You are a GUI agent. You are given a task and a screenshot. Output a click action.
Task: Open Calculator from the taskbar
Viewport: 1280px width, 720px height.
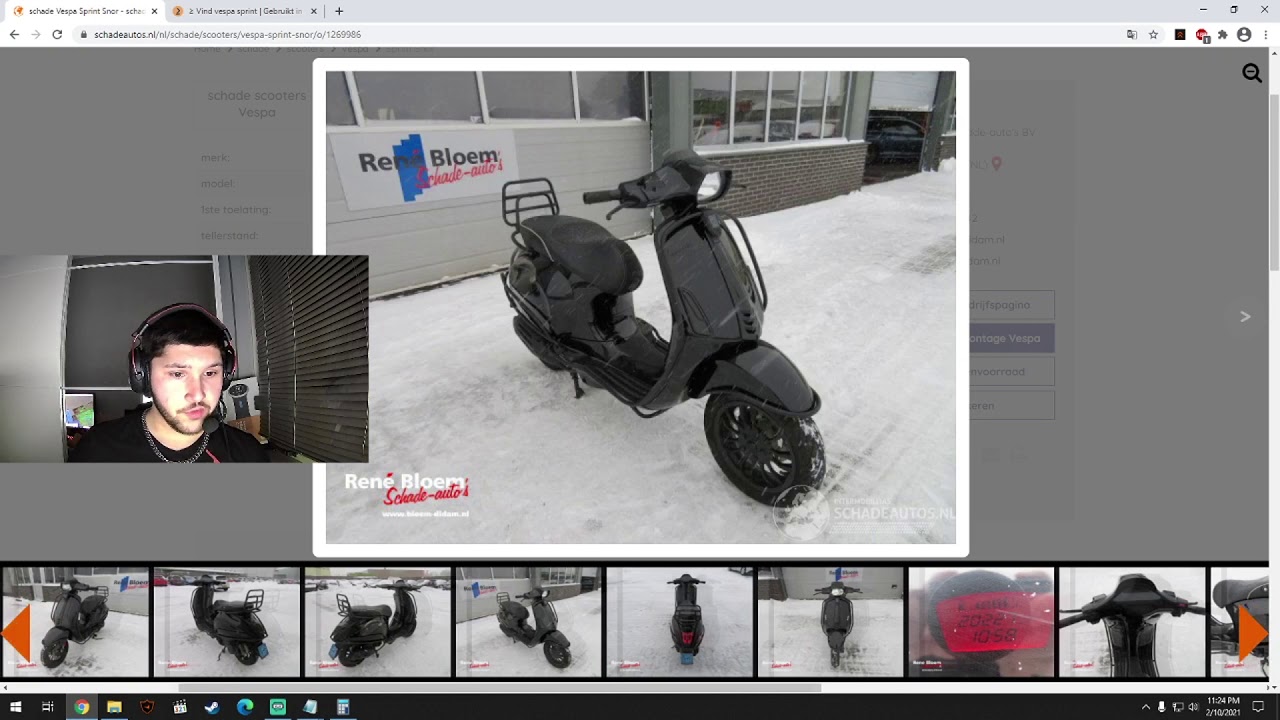pyautogui.click(x=343, y=707)
